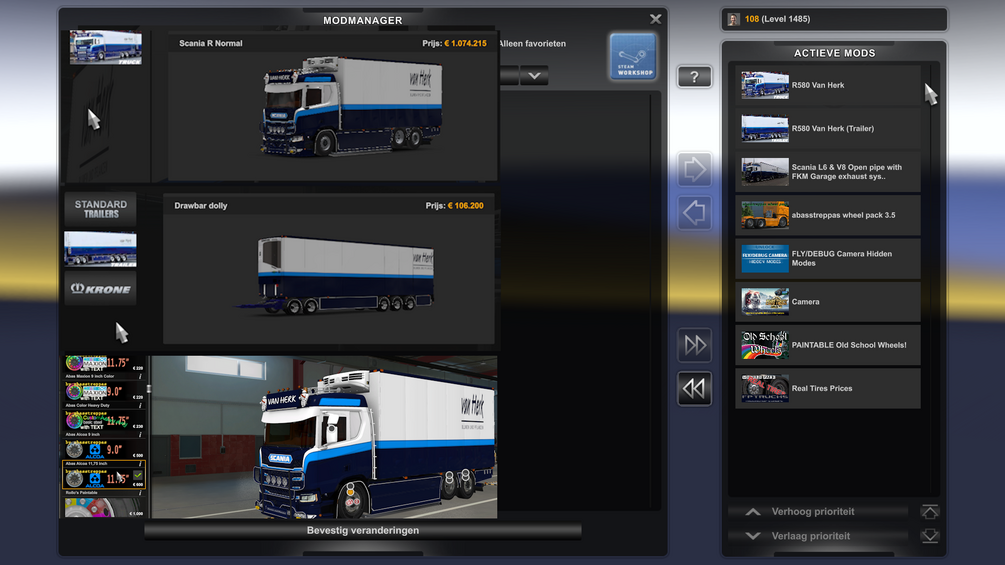Screen dimensions: 1005x565
Task: Click the MODMANAGER window title
Action: [x=363, y=20]
